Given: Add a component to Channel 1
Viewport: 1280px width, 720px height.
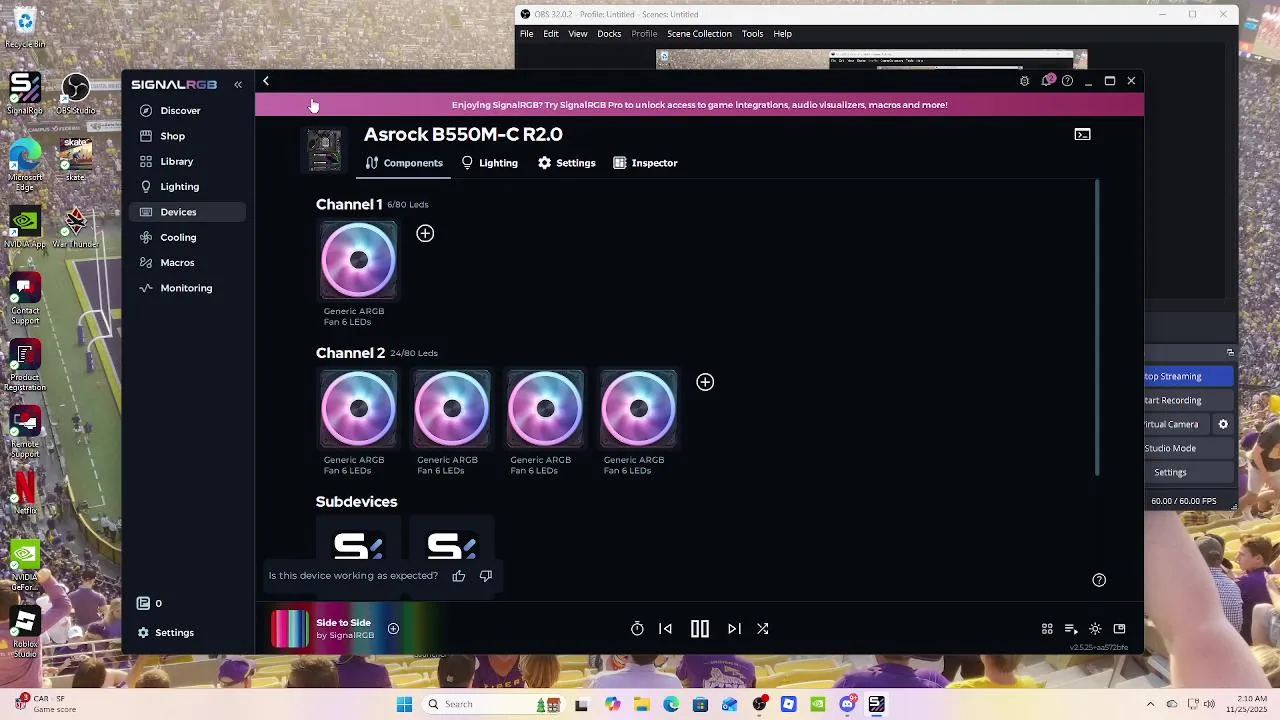Looking at the screenshot, I should (425, 234).
